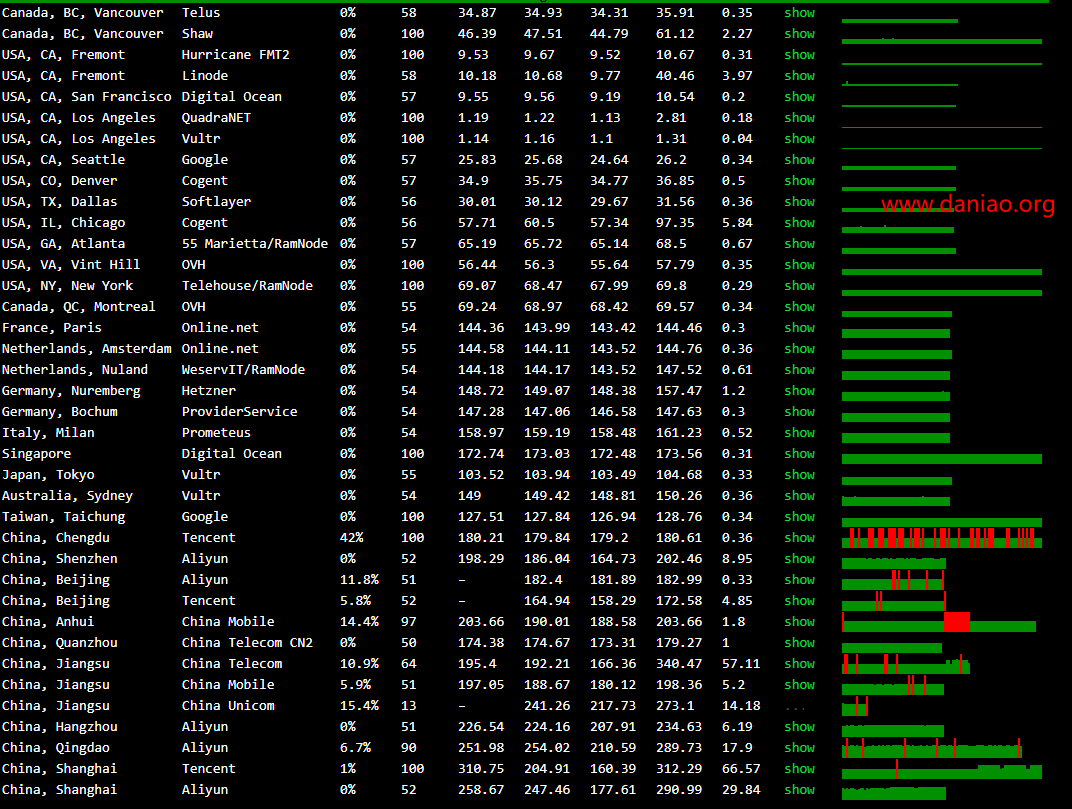Select '42%' loss value for Chengdu
Viewport: 1072px width, 809px height.
coord(351,538)
